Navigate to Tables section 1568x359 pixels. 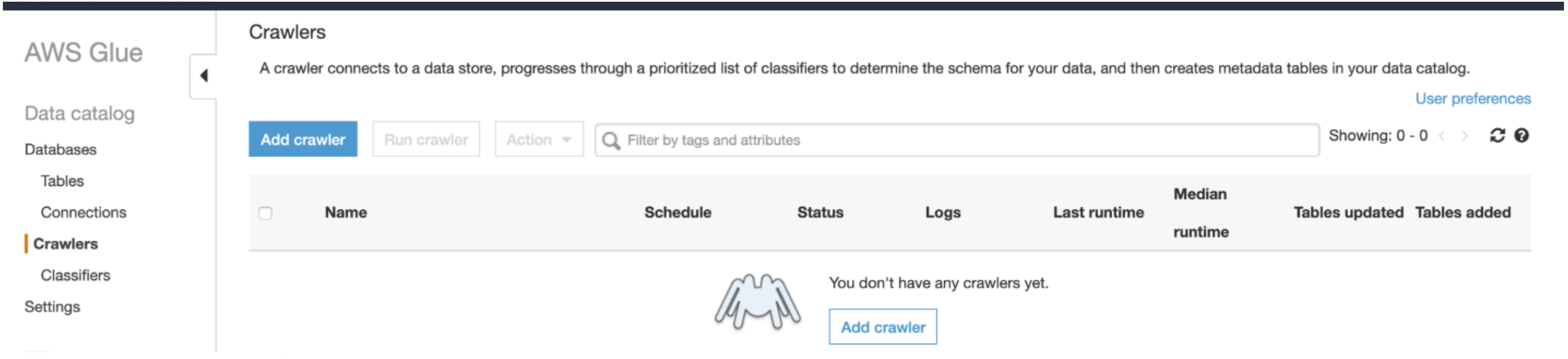click(62, 181)
